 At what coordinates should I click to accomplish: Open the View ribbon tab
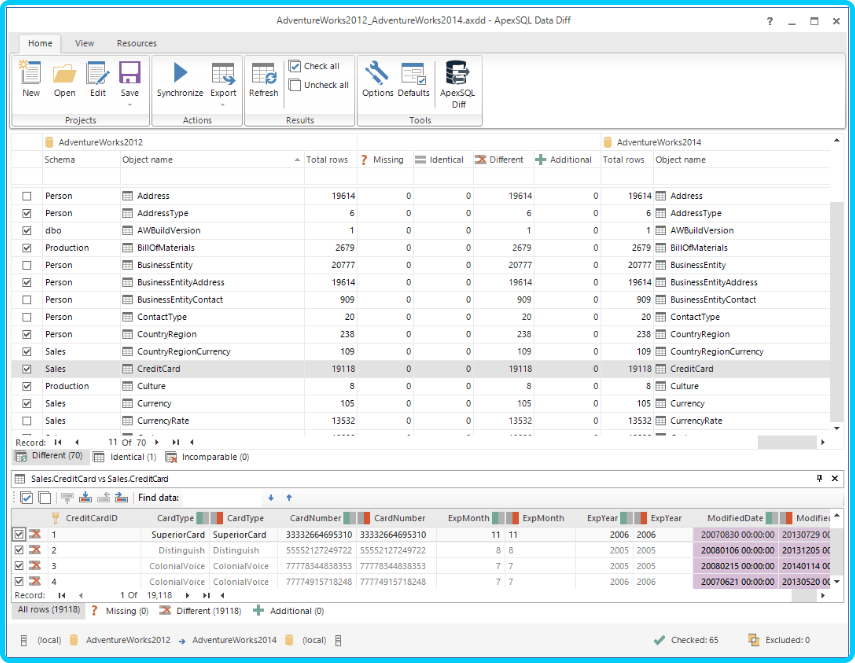coord(85,43)
